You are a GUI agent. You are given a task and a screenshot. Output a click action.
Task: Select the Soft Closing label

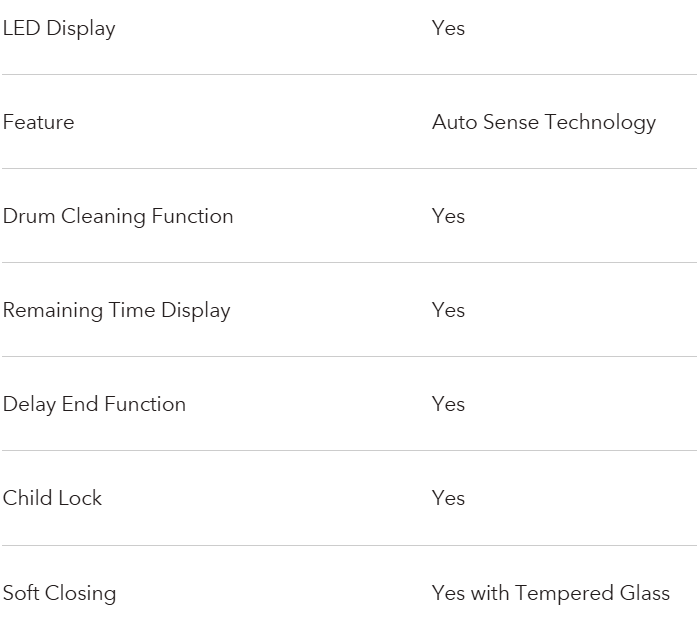60,594
